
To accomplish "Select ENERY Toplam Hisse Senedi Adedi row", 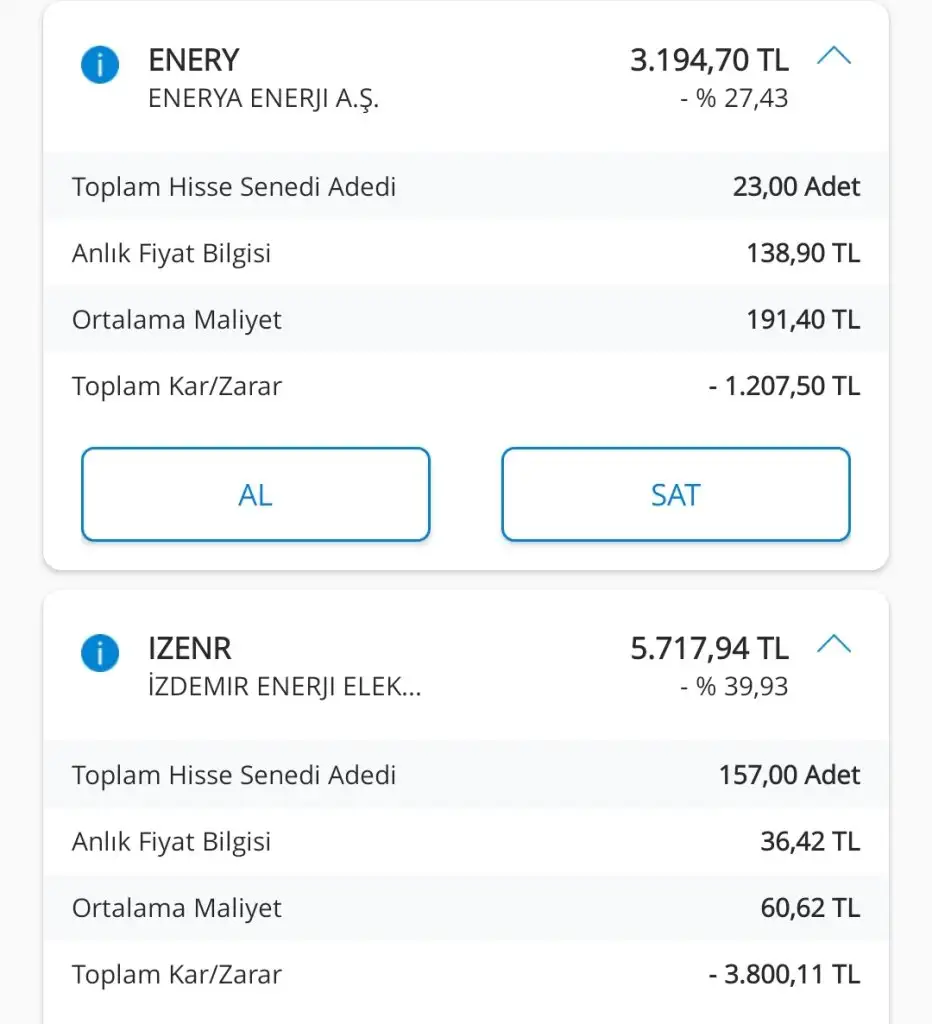I will (466, 186).
